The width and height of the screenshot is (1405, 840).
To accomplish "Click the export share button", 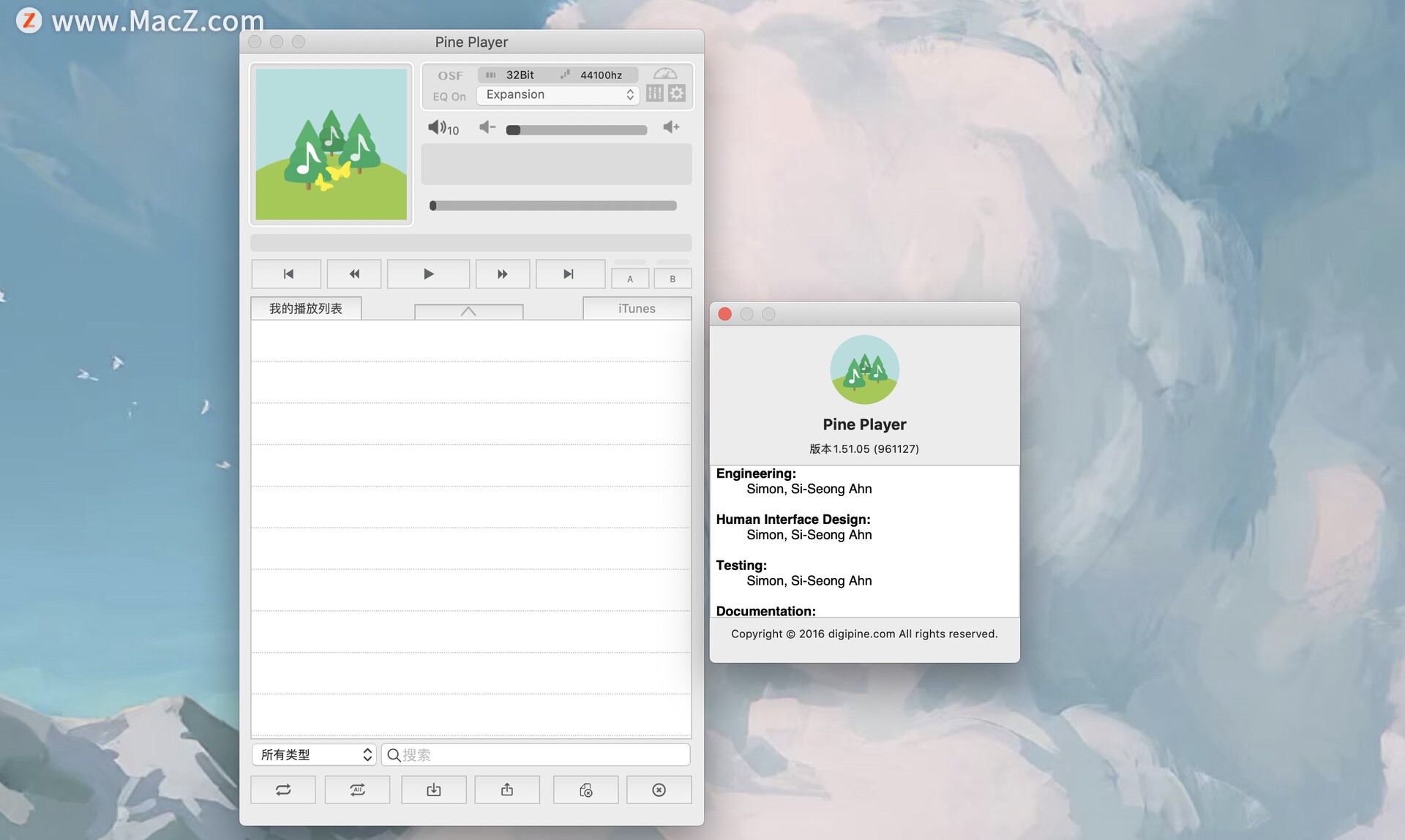I will pyautogui.click(x=507, y=790).
